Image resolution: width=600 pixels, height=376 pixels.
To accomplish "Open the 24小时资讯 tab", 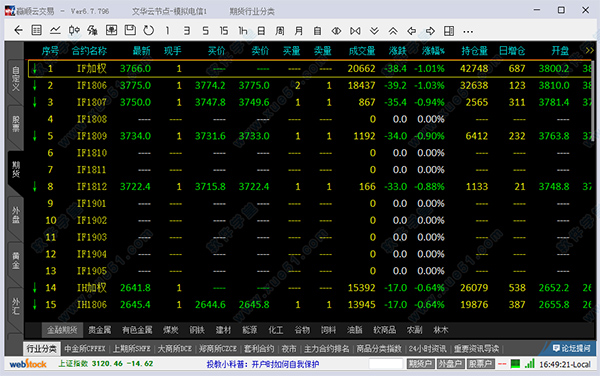I will coord(427,349).
